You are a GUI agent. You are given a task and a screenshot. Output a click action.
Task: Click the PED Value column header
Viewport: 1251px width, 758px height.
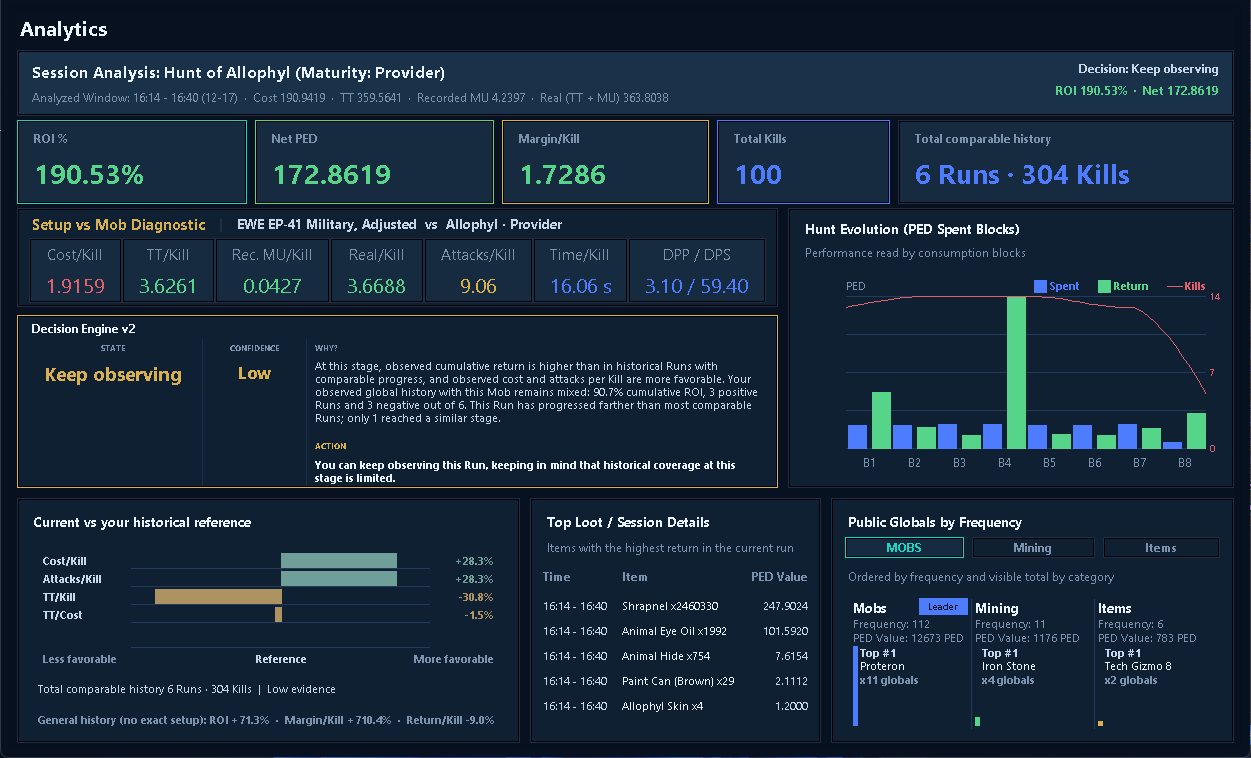click(x=779, y=577)
